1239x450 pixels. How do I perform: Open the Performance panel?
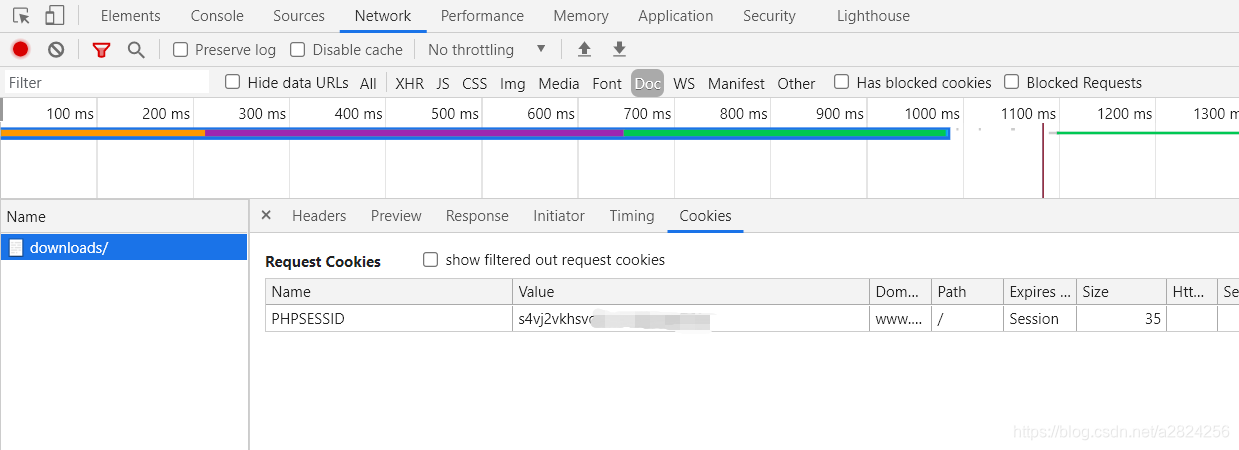coord(482,16)
